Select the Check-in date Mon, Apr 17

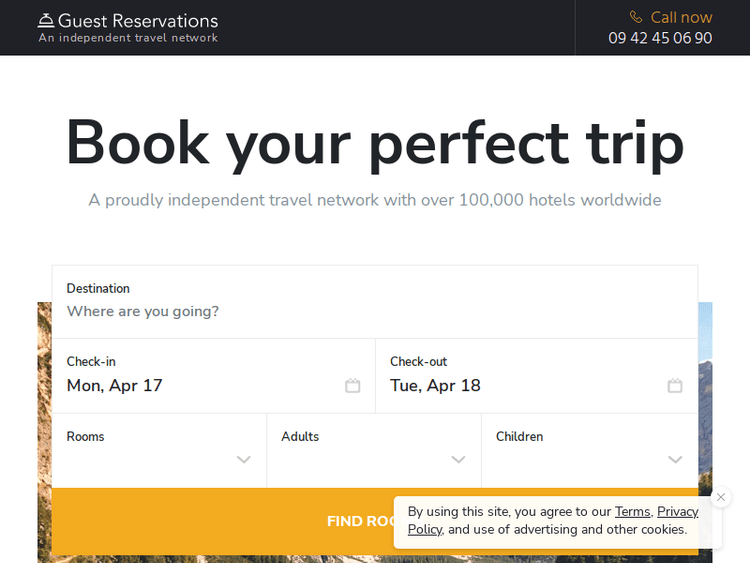[x=115, y=386]
